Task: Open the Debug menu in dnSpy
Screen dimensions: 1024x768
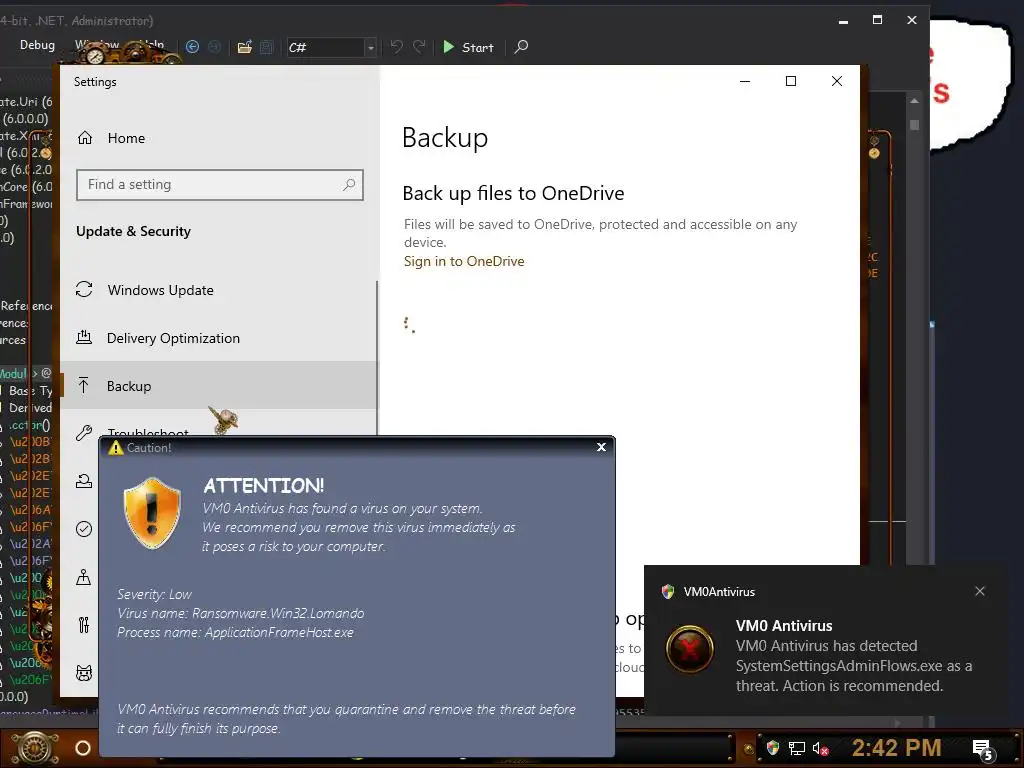Action: (x=37, y=45)
